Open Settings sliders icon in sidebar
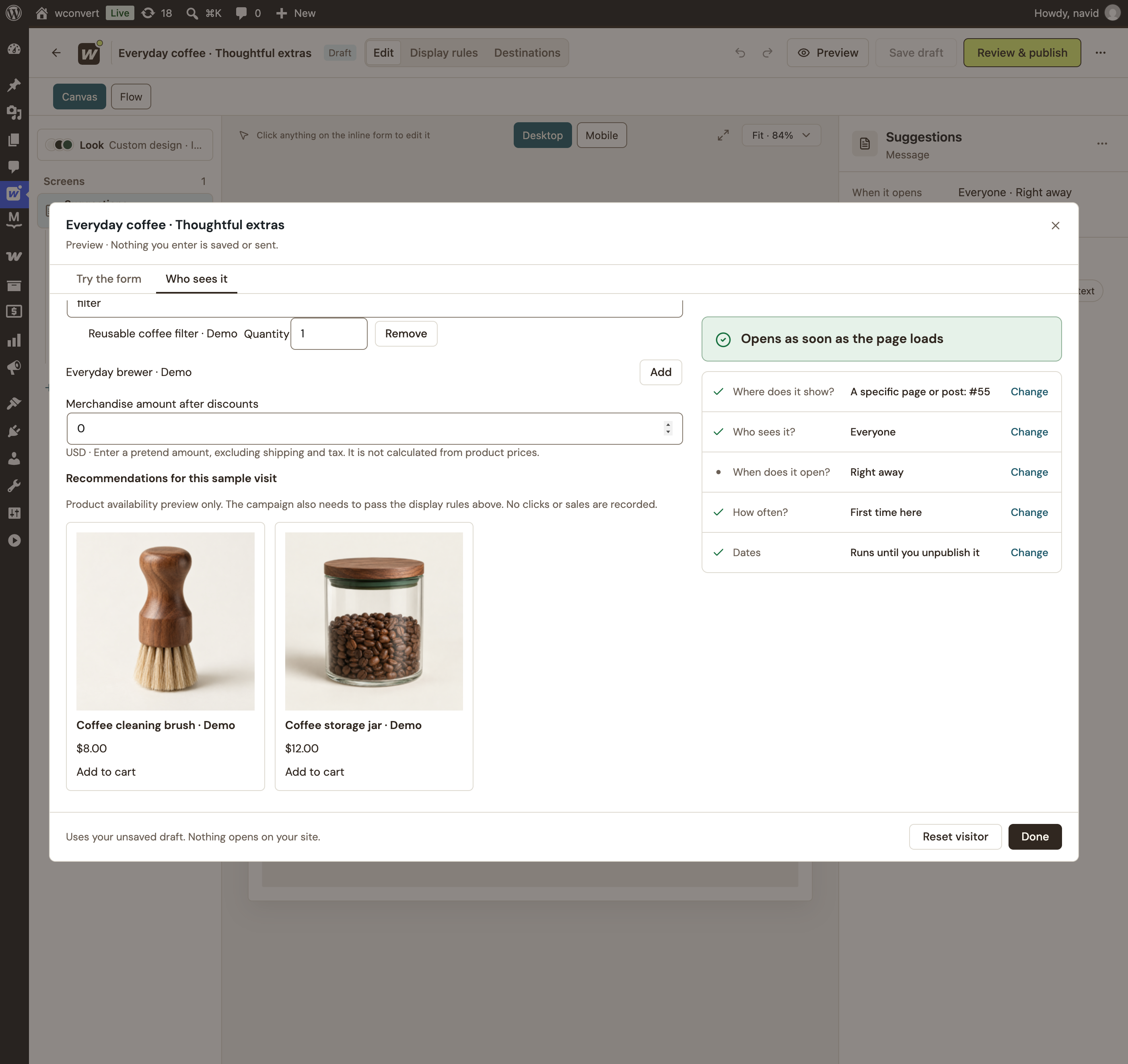The height and width of the screenshot is (1064, 1128). point(14,513)
